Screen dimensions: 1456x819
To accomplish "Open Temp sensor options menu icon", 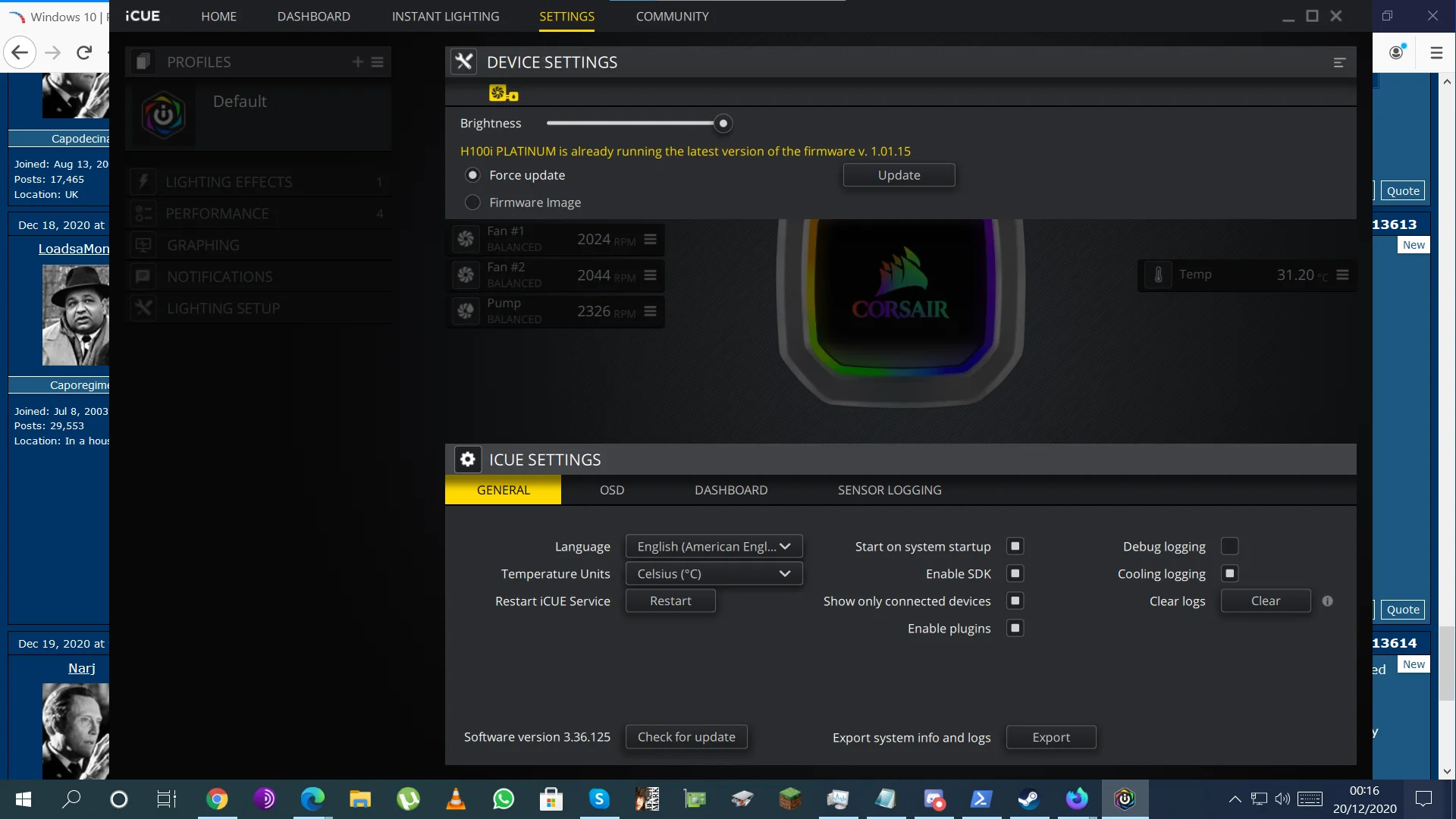I will coord(1342,275).
